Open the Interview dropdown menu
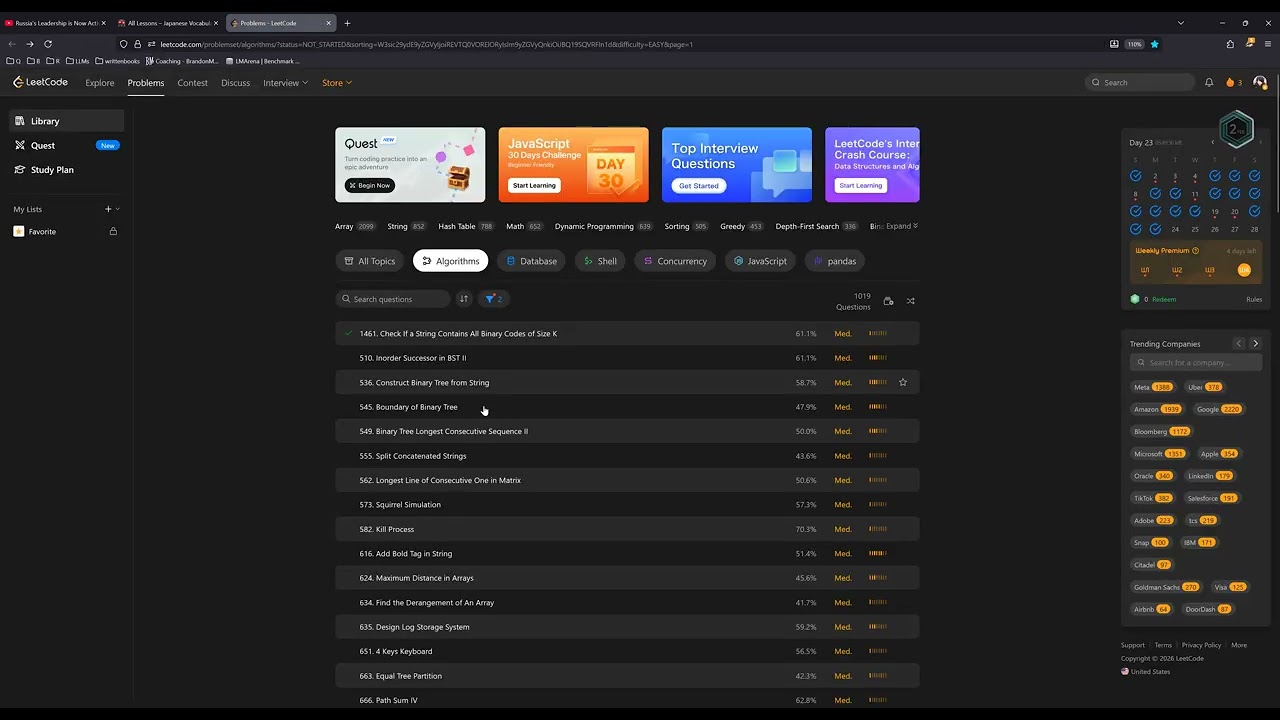This screenshot has width=1280, height=720. [285, 83]
